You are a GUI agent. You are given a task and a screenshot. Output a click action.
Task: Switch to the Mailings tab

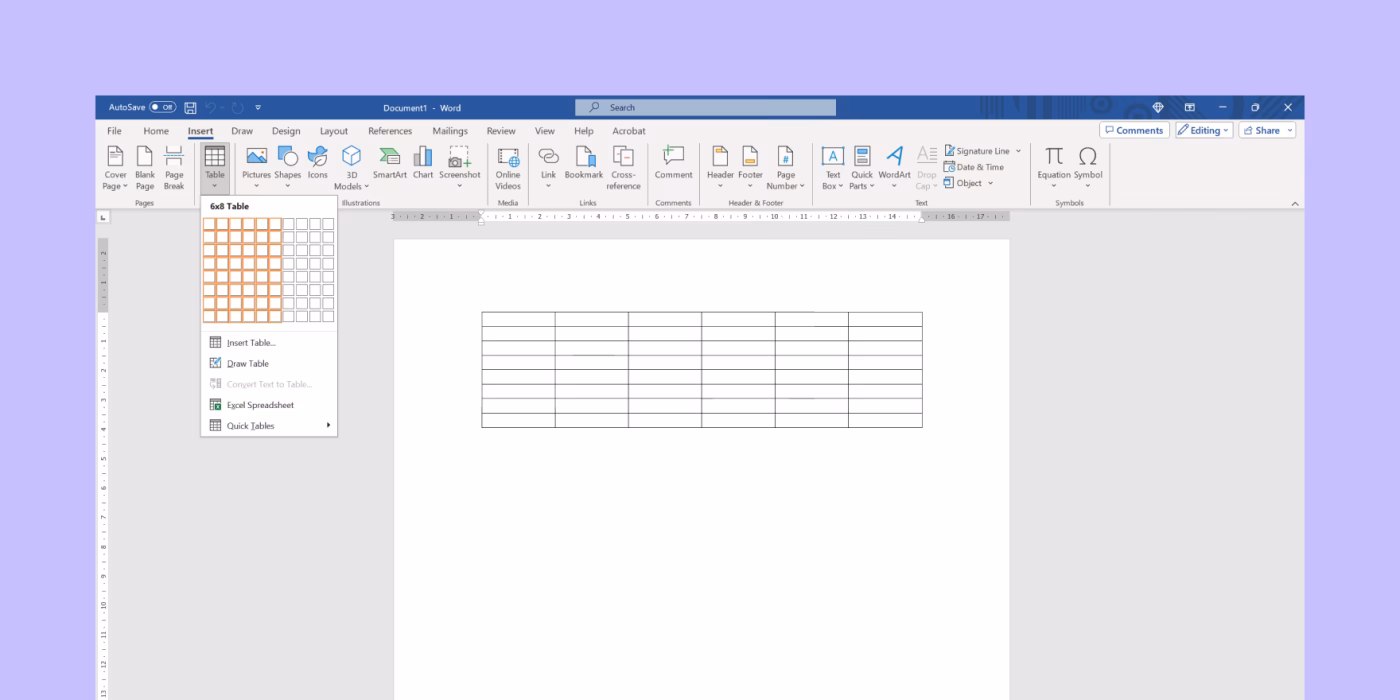(449, 130)
